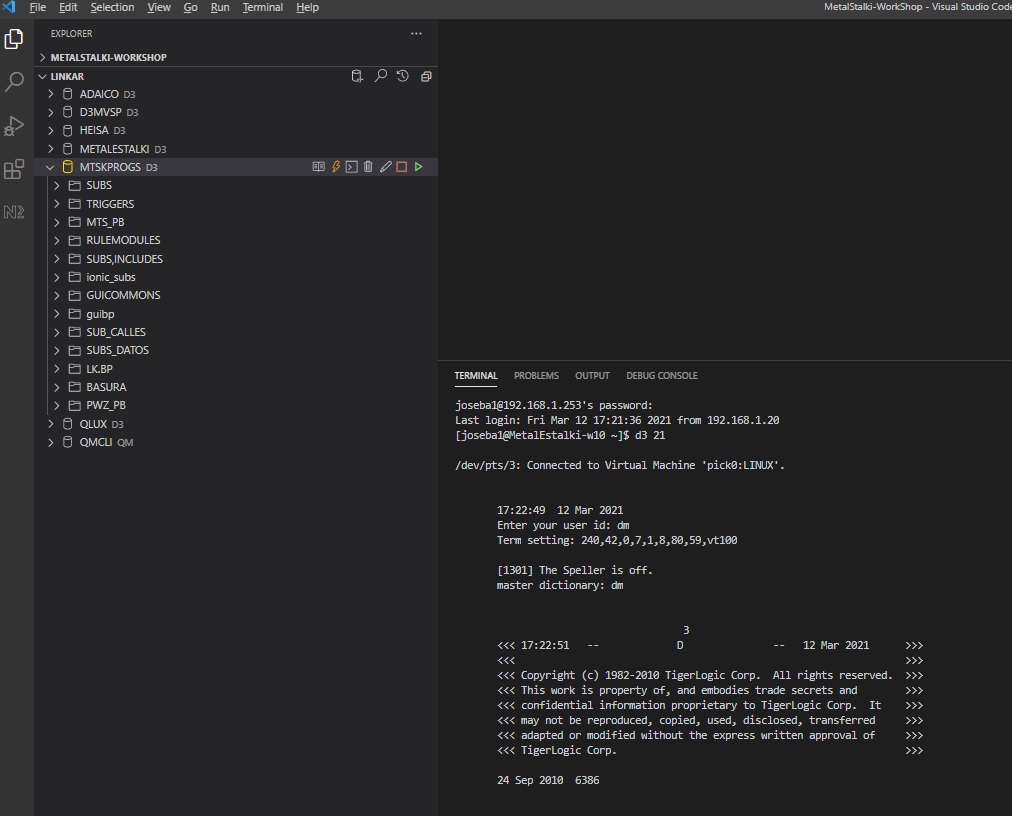1012x816 pixels.
Task: Click the lightning bolt icon on MTSKPROGS row
Action: 336,167
